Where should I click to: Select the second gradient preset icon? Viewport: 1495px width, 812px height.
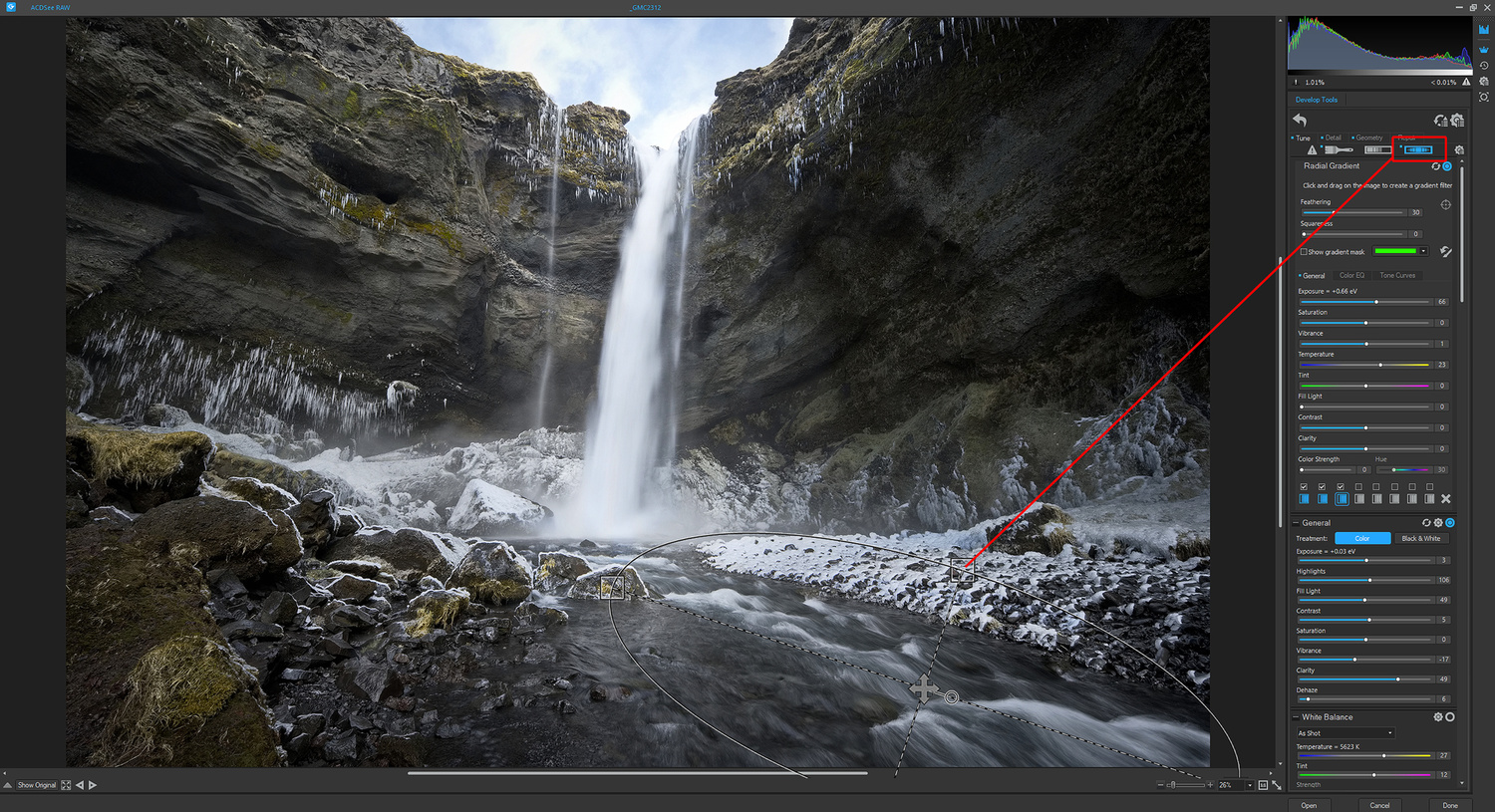coord(1322,499)
